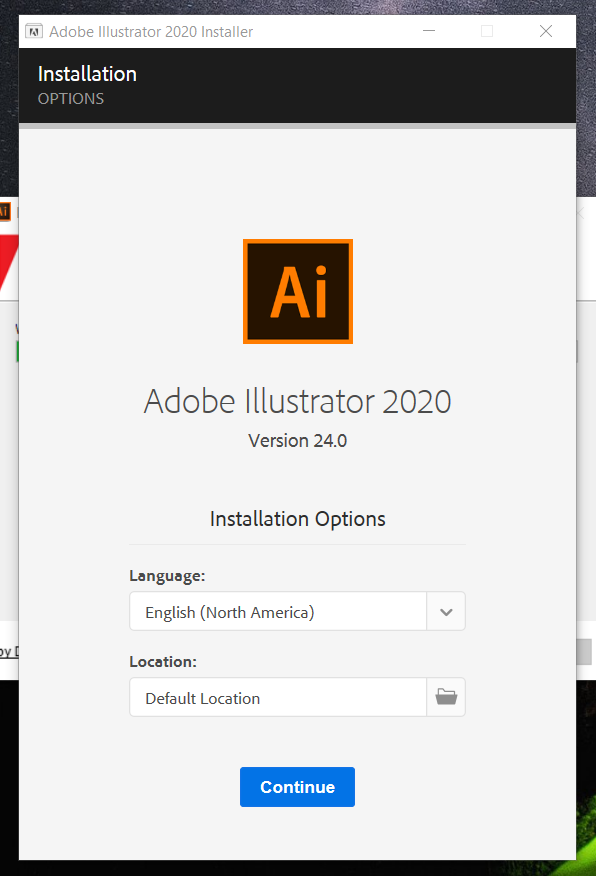This screenshot has width=596, height=876.
Task: Click the Language: label
Action: pos(167,576)
